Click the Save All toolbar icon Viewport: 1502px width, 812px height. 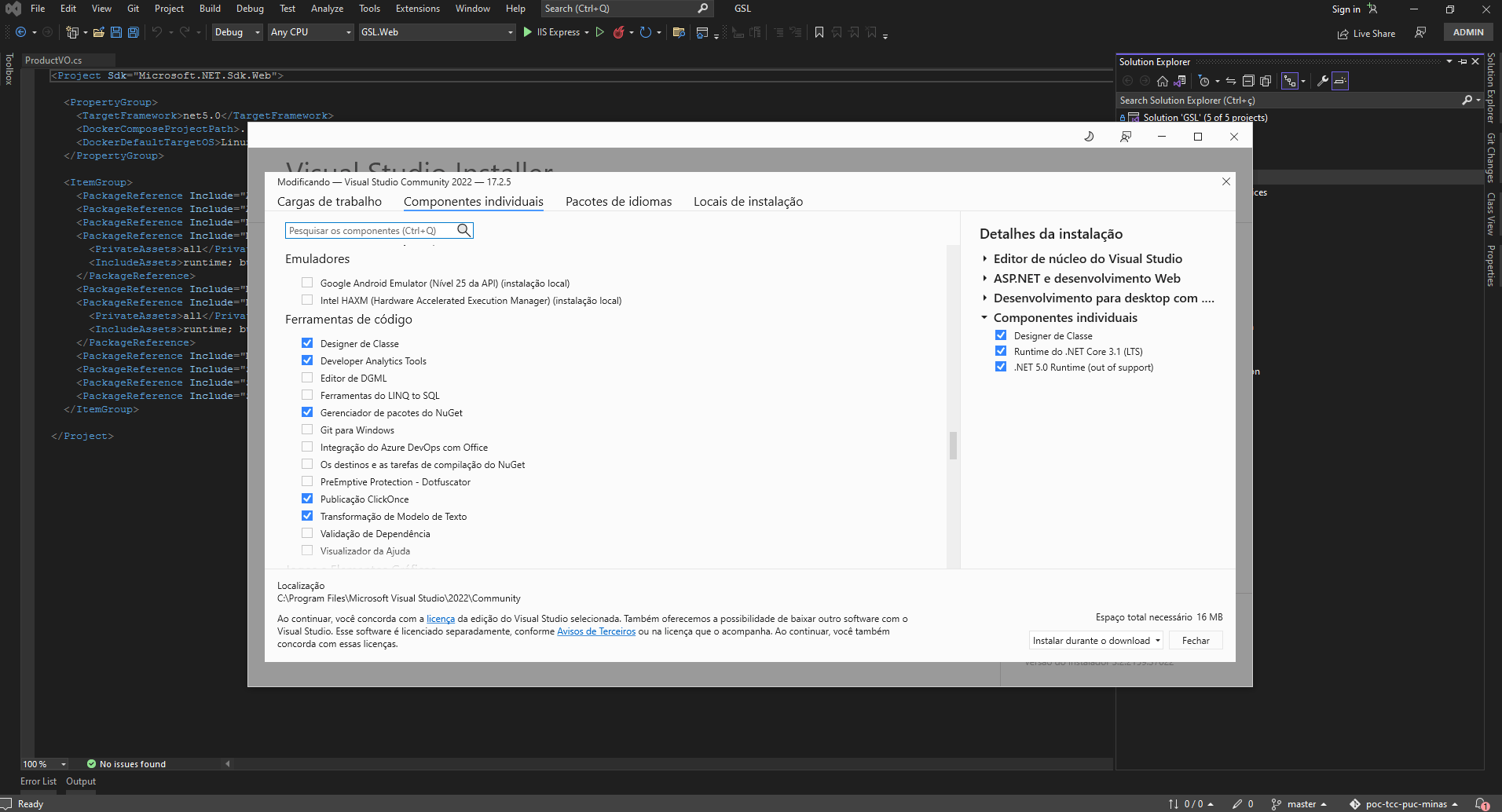[134, 32]
